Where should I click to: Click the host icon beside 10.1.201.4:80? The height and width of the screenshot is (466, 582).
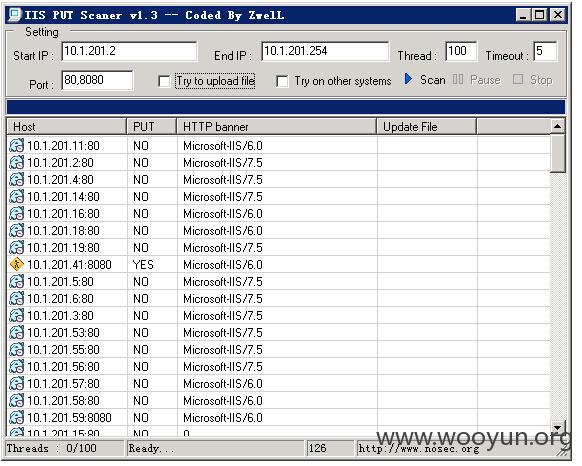pos(16,180)
